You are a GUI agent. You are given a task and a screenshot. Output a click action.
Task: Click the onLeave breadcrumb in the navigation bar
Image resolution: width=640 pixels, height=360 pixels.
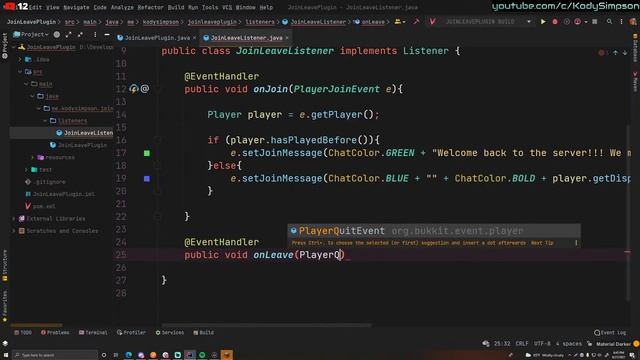tap(373, 22)
